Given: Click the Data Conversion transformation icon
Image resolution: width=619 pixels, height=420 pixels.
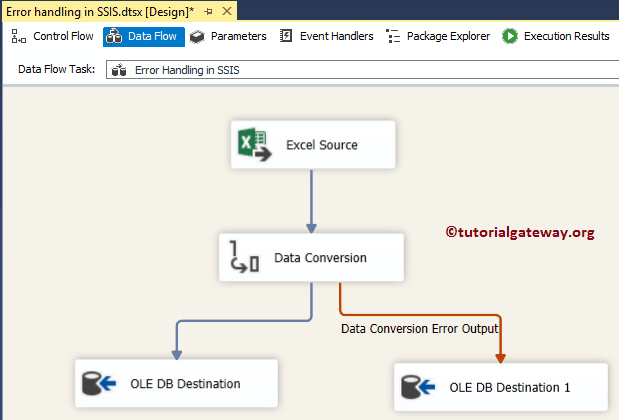Looking at the screenshot, I should [243, 257].
